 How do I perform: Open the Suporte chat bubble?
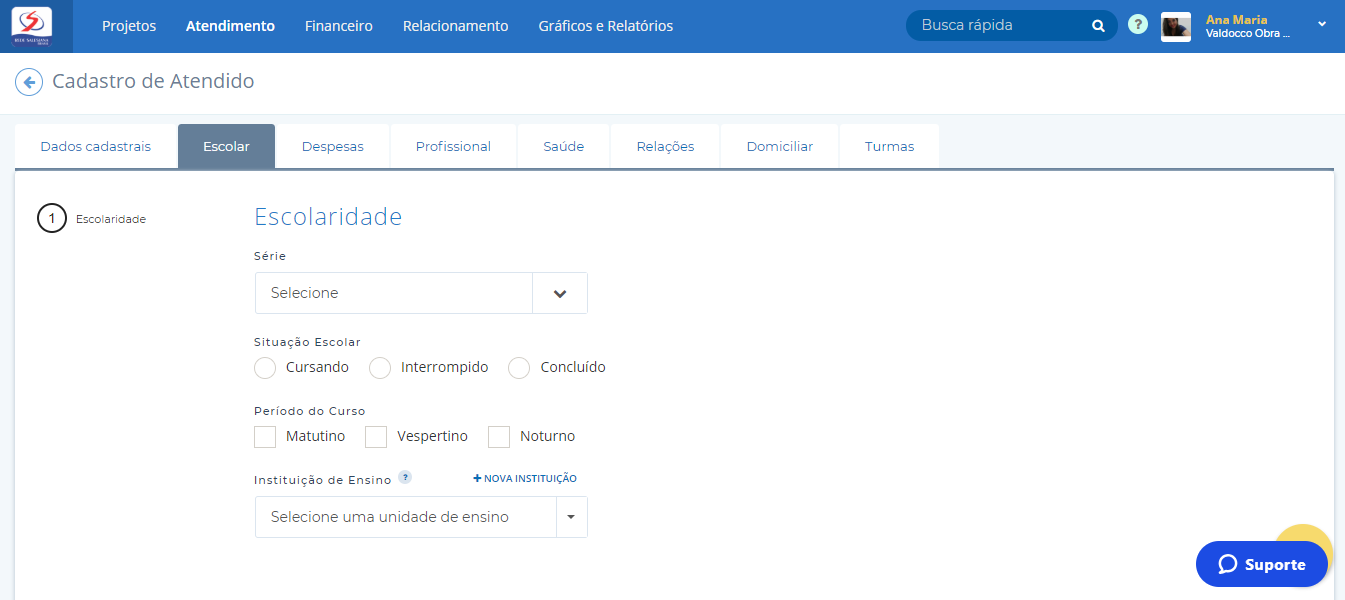[1261, 565]
